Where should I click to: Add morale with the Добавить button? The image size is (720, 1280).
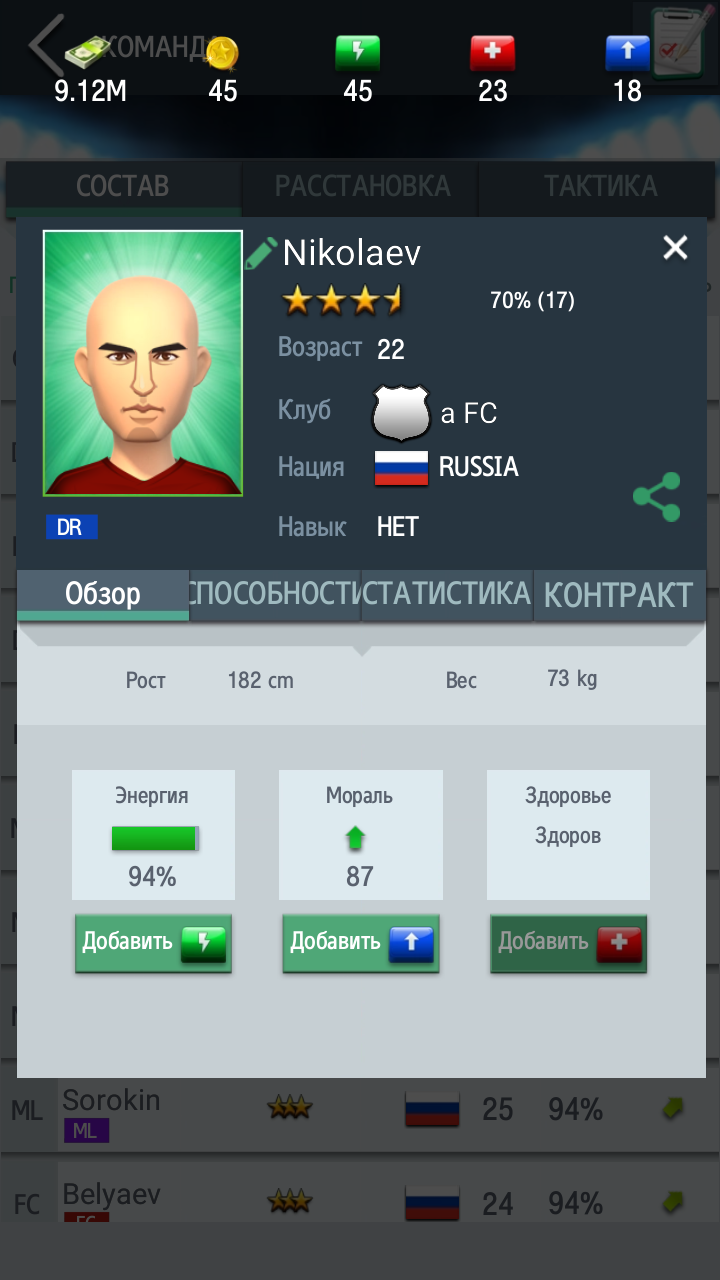pos(361,942)
